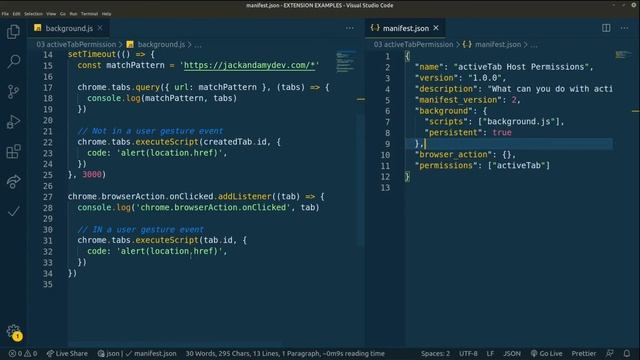The image size is (640, 360).
Task: Open the Run and Debug view
Action: (x=13, y=122)
